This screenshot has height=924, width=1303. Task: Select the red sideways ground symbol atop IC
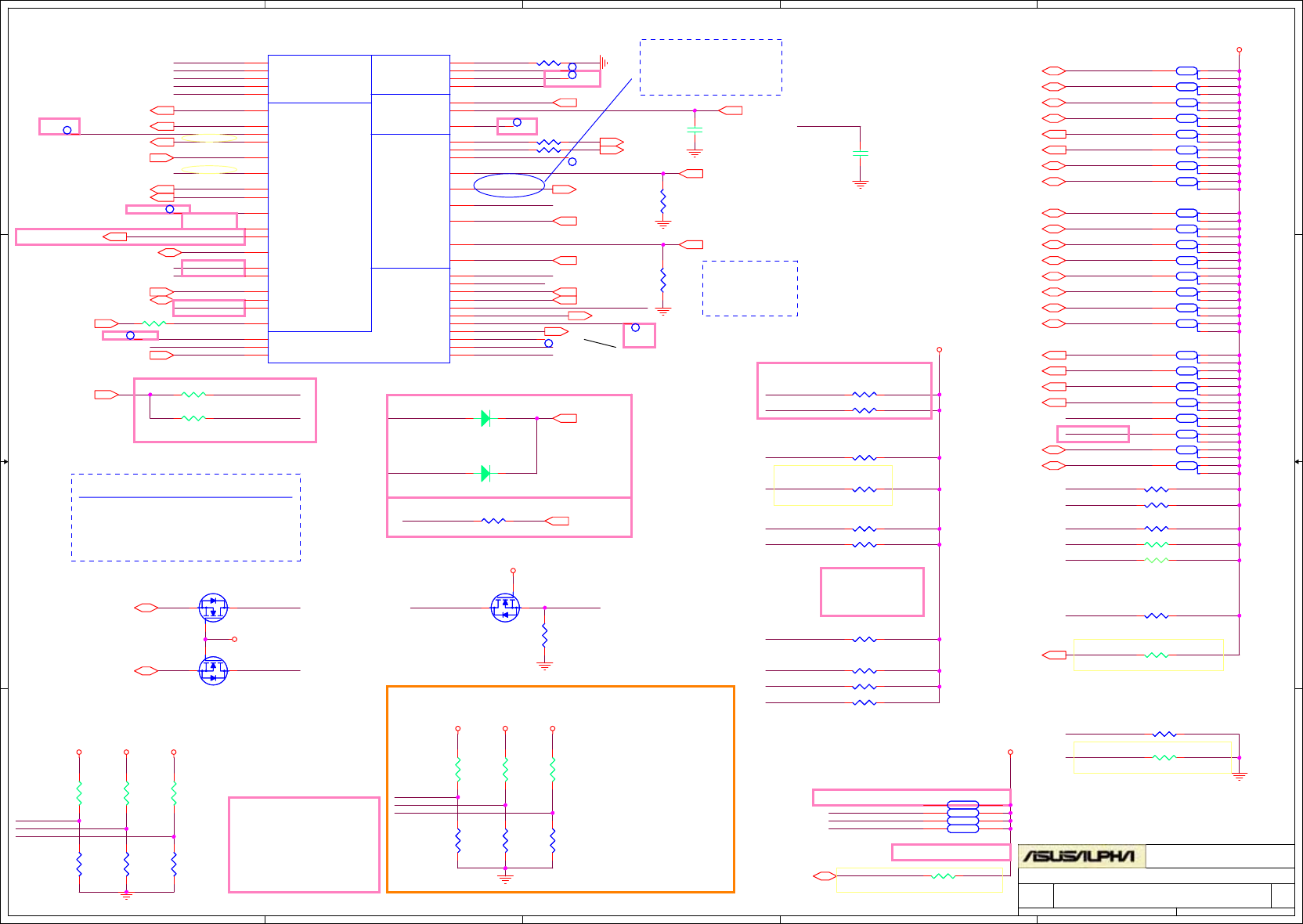point(604,63)
